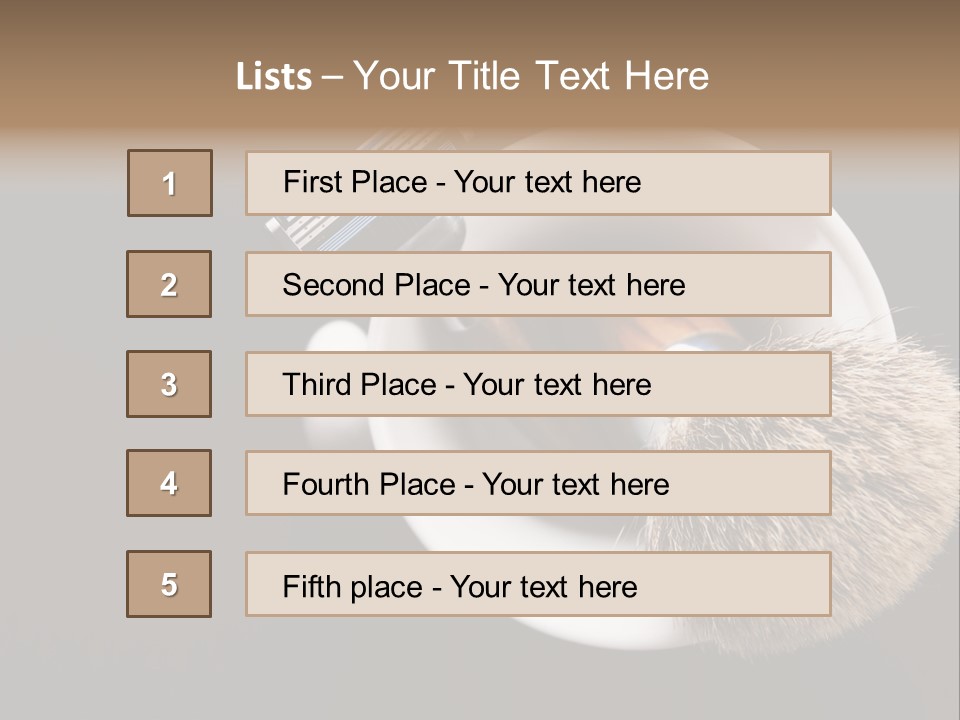The width and height of the screenshot is (960, 720).
Task: Select the Fourth Place text box
Action: [x=538, y=483]
